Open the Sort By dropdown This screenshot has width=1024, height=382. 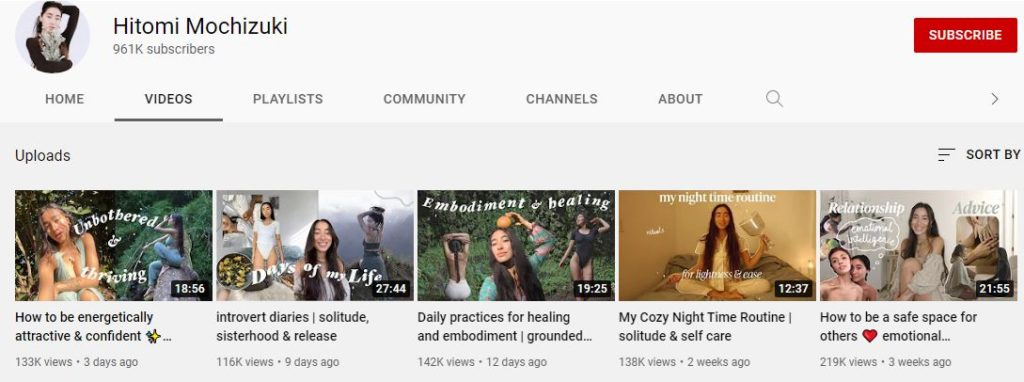point(978,155)
